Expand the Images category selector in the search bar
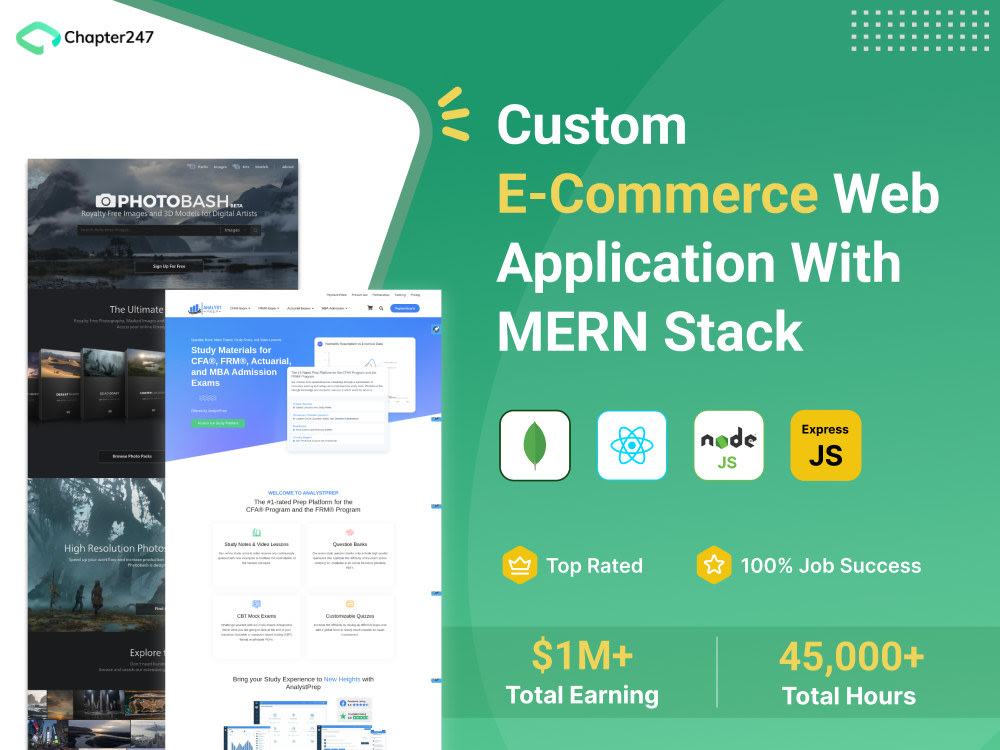The height and width of the screenshot is (750, 1000). (233, 229)
